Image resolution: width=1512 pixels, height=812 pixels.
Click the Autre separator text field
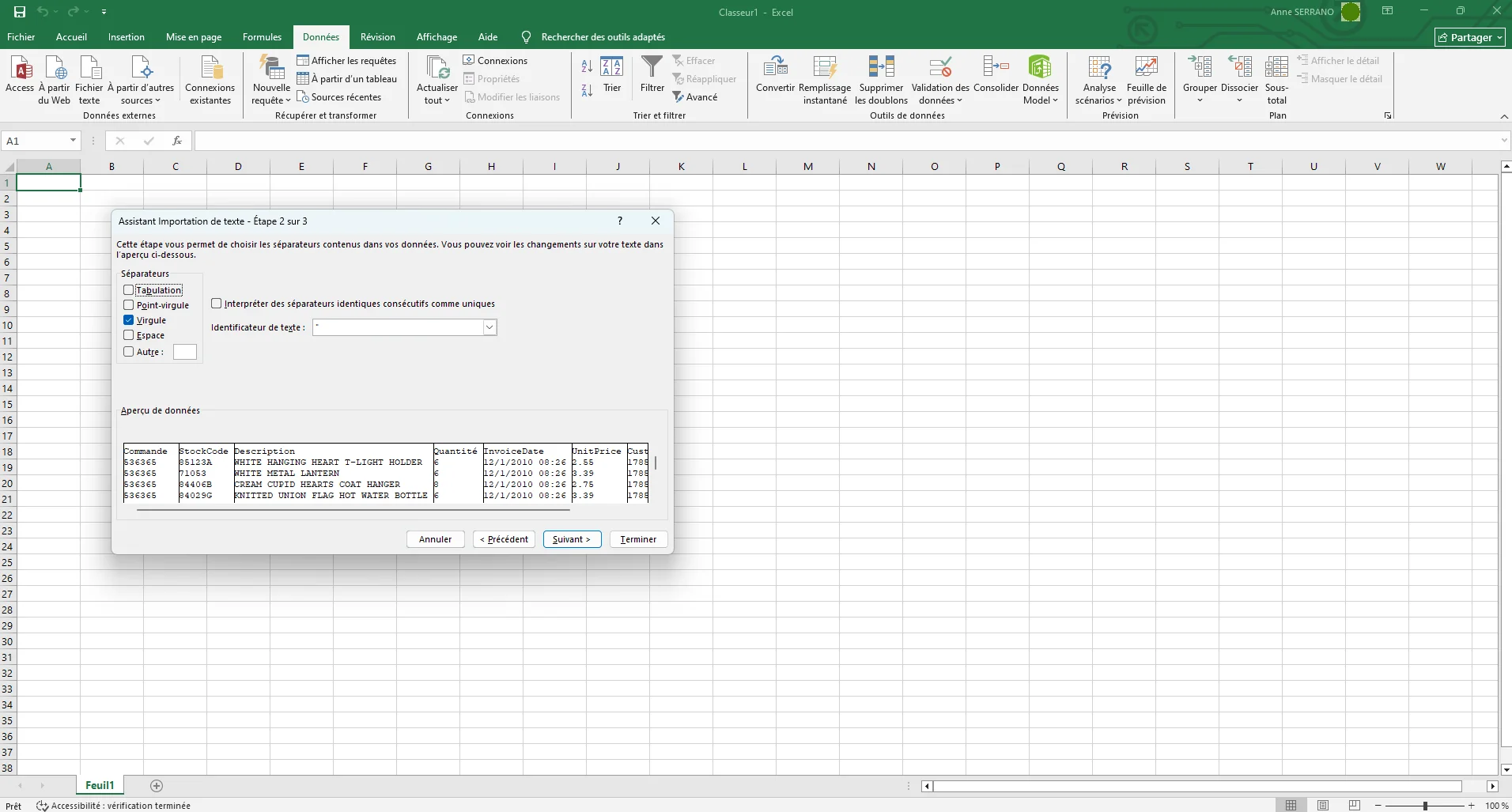point(185,352)
